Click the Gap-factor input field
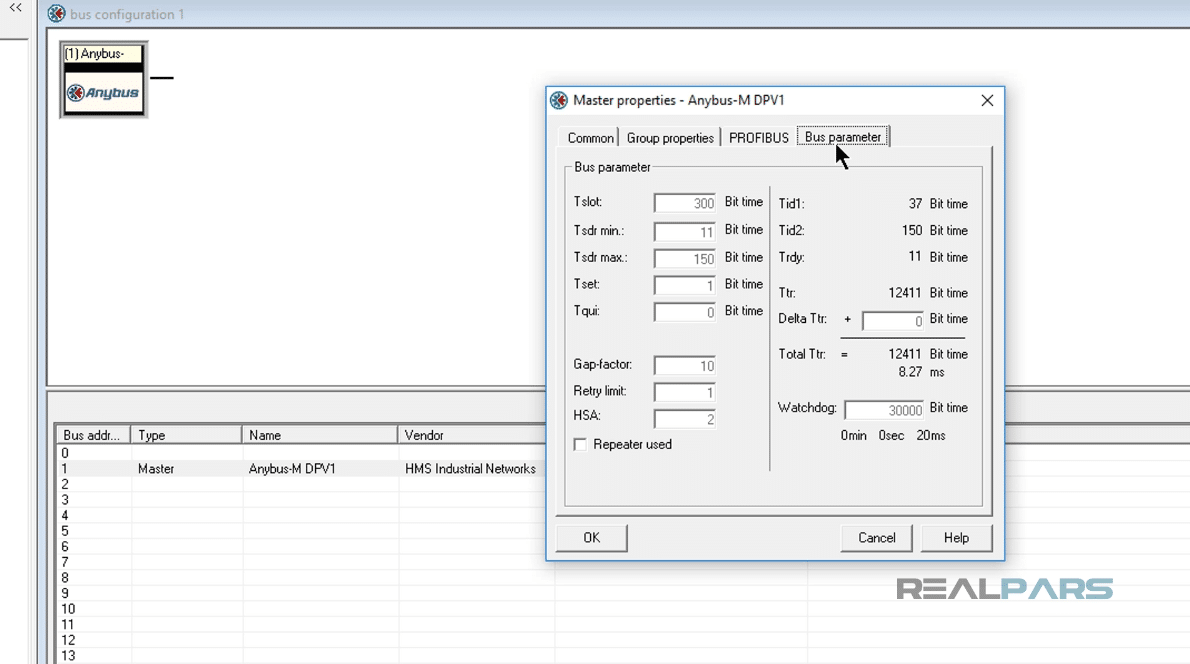 [684, 366]
